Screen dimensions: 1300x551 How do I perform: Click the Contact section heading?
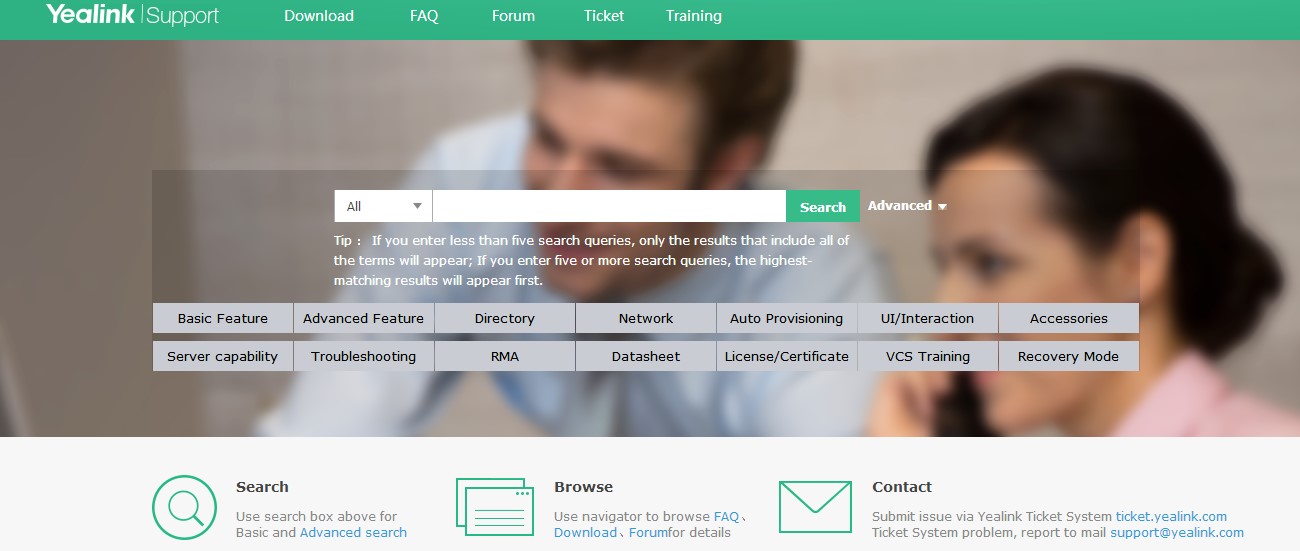coord(902,487)
